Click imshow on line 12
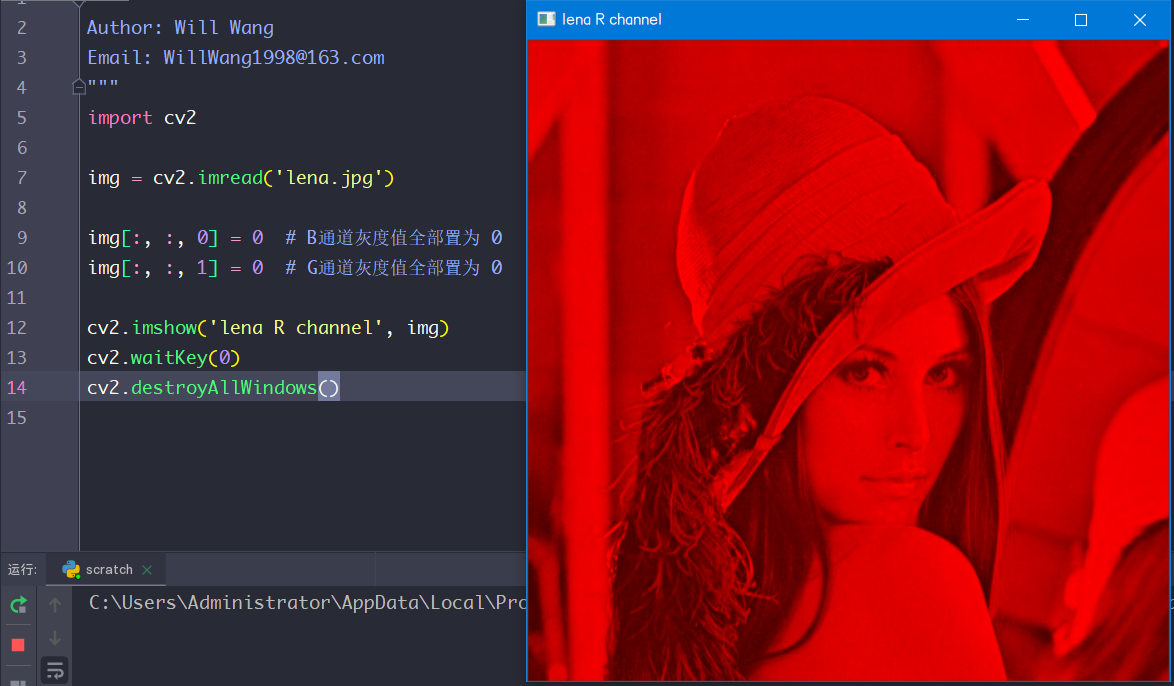This screenshot has width=1174, height=686. coord(165,327)
